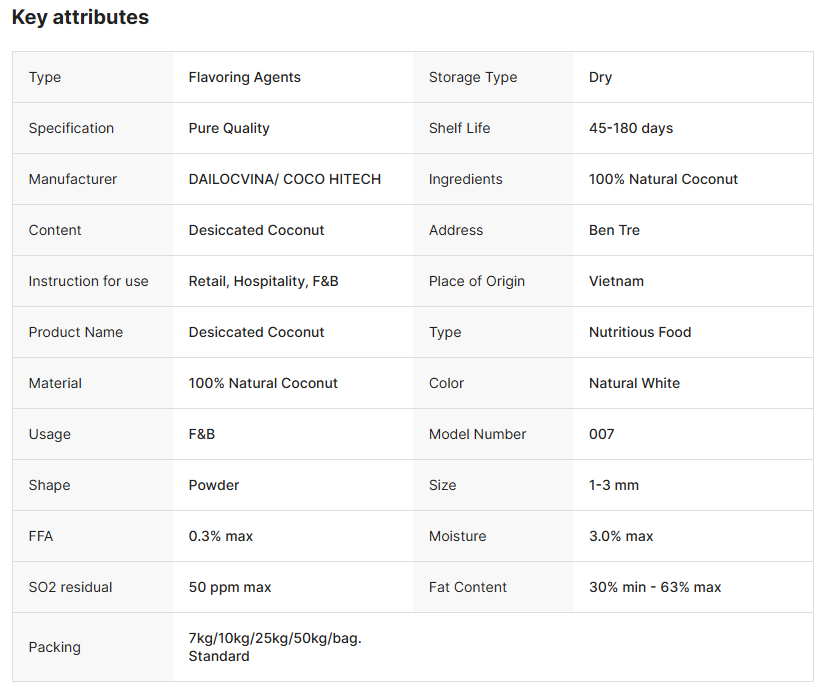Click the Pure Quality specification value

pos(229,128)
